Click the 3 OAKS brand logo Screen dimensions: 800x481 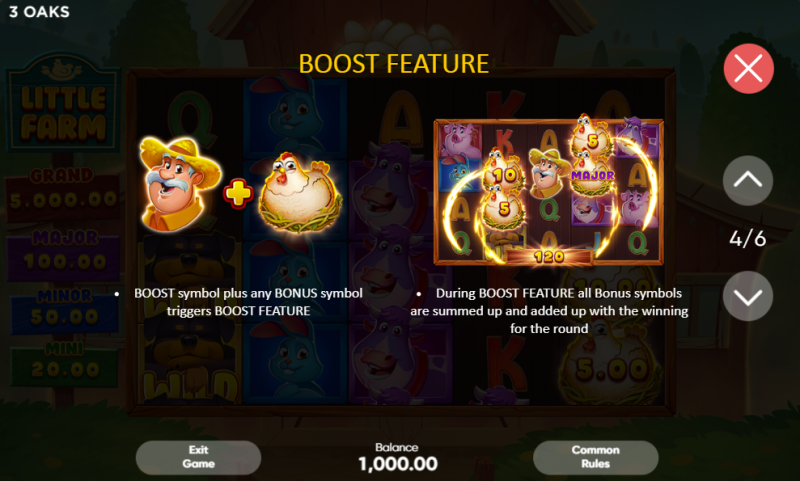pyautogui.click(x=39, y=12)
